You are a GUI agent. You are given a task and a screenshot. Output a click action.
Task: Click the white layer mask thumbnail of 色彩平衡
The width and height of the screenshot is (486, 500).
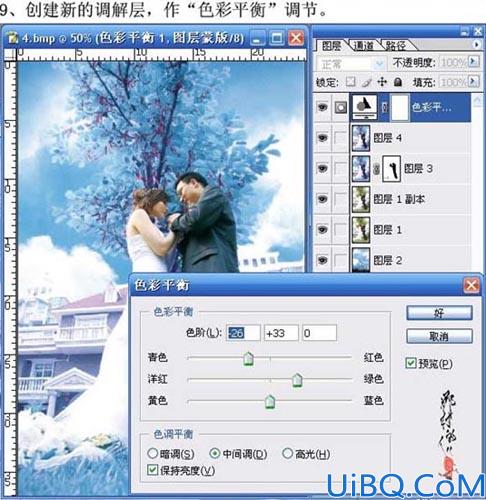coord(400,107)
